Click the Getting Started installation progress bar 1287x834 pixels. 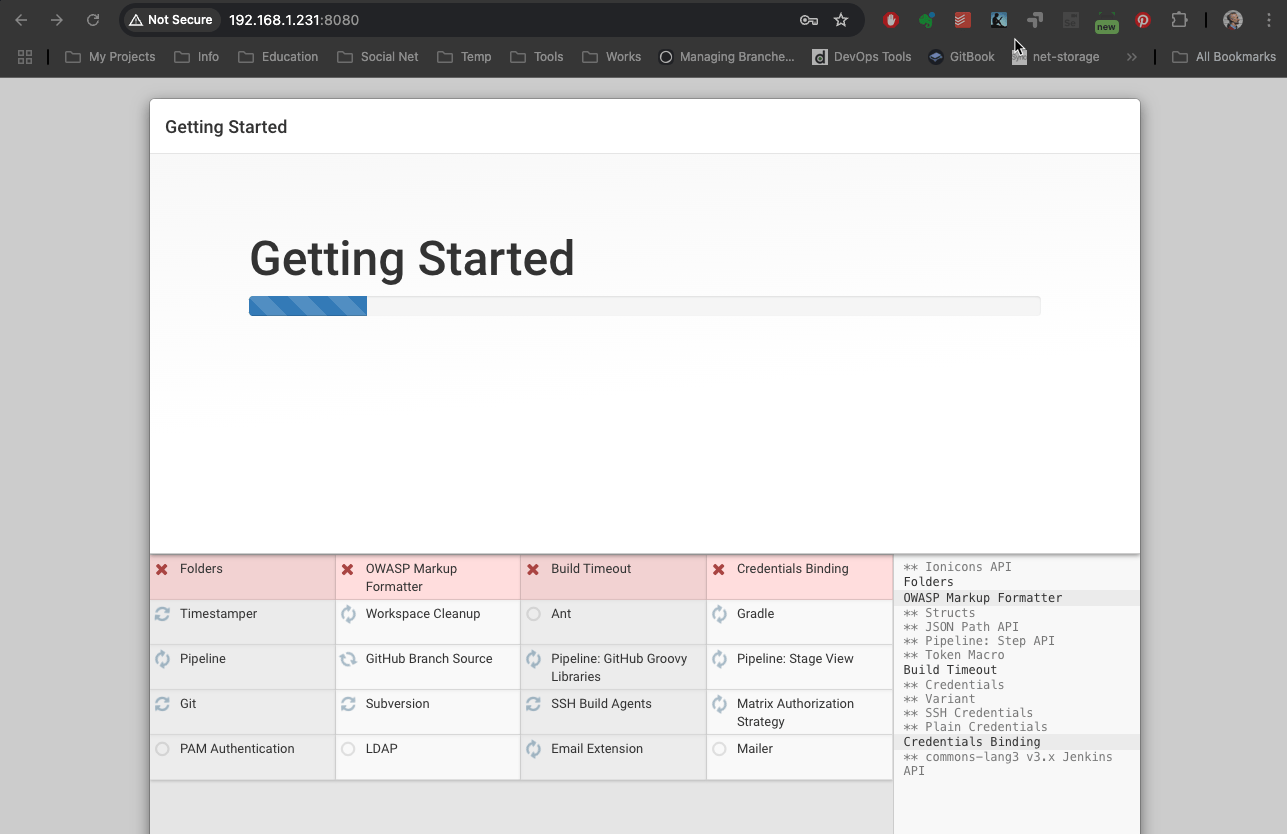click(x=644, y=306)
